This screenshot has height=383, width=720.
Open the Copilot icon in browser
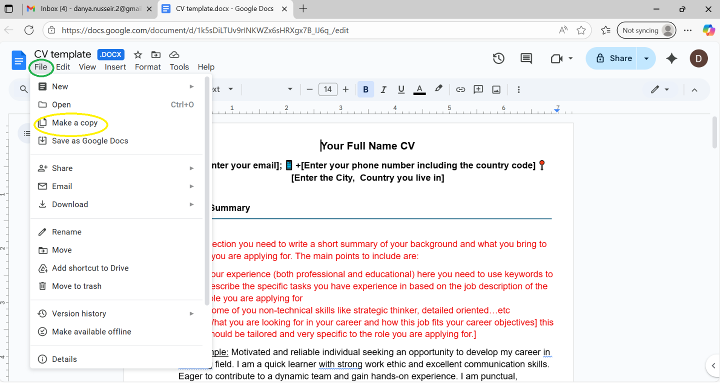point(709,30)
